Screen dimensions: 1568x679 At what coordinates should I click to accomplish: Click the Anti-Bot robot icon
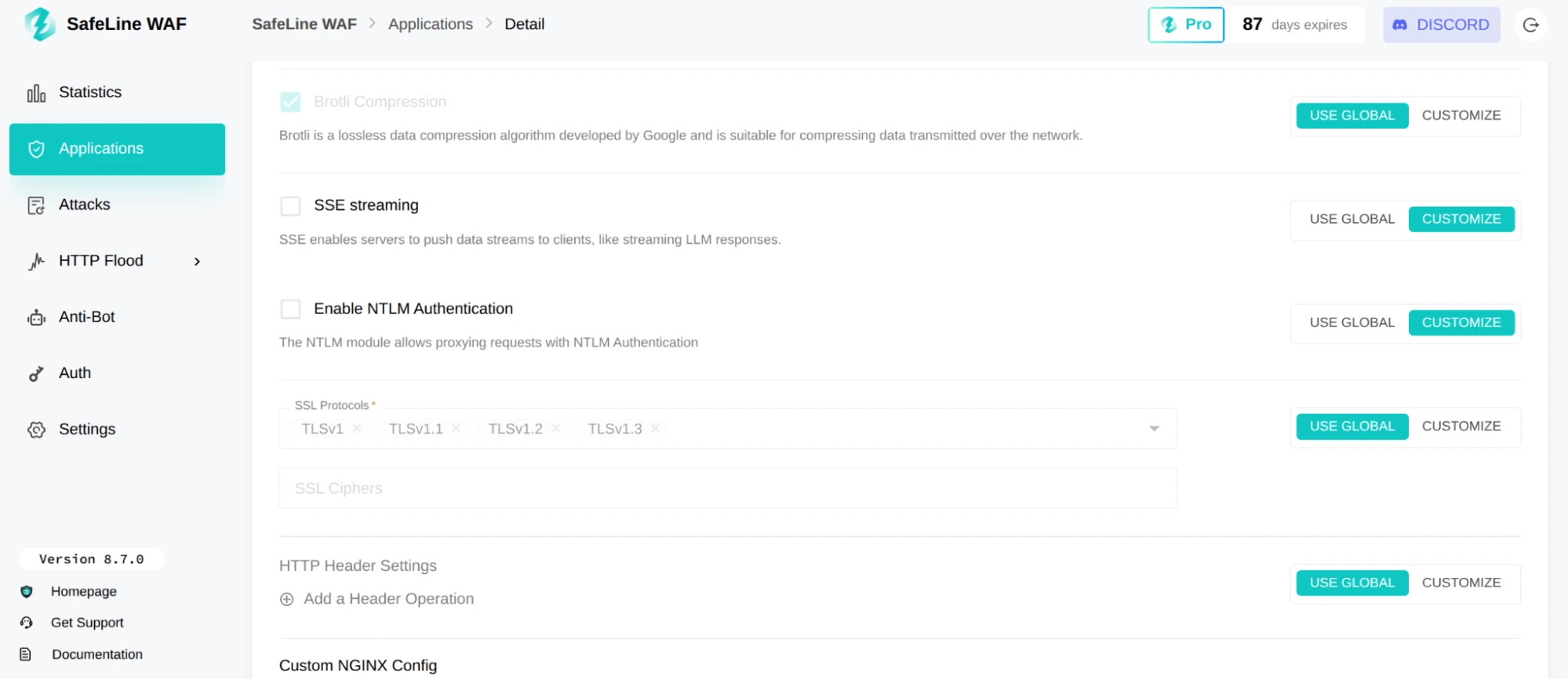pos(36,318)
